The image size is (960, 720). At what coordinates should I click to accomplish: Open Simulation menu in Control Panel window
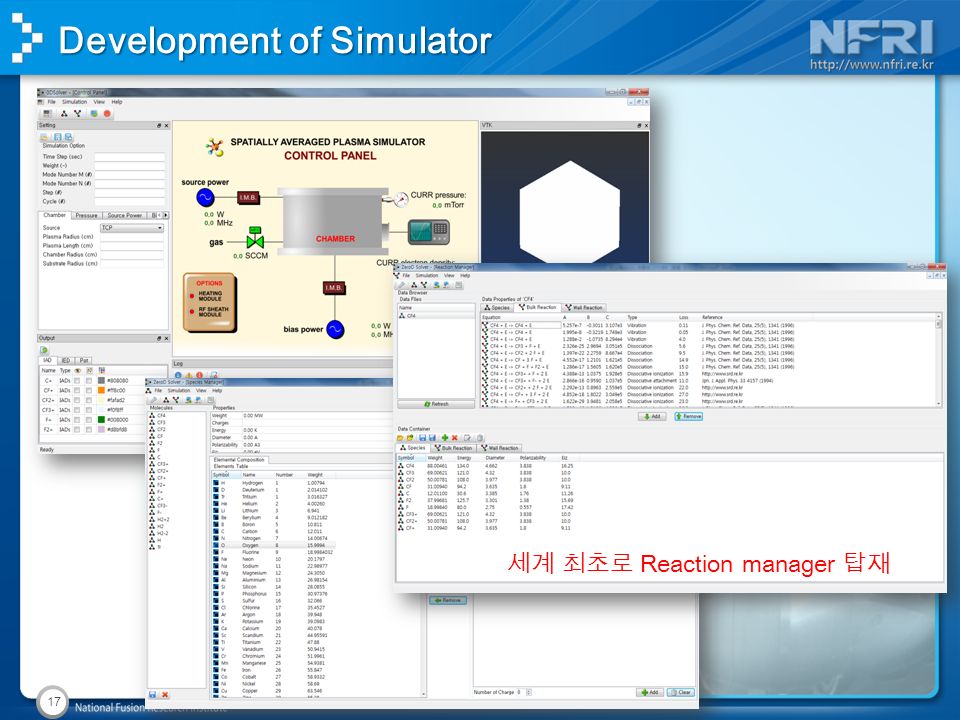tap(74, 102)
